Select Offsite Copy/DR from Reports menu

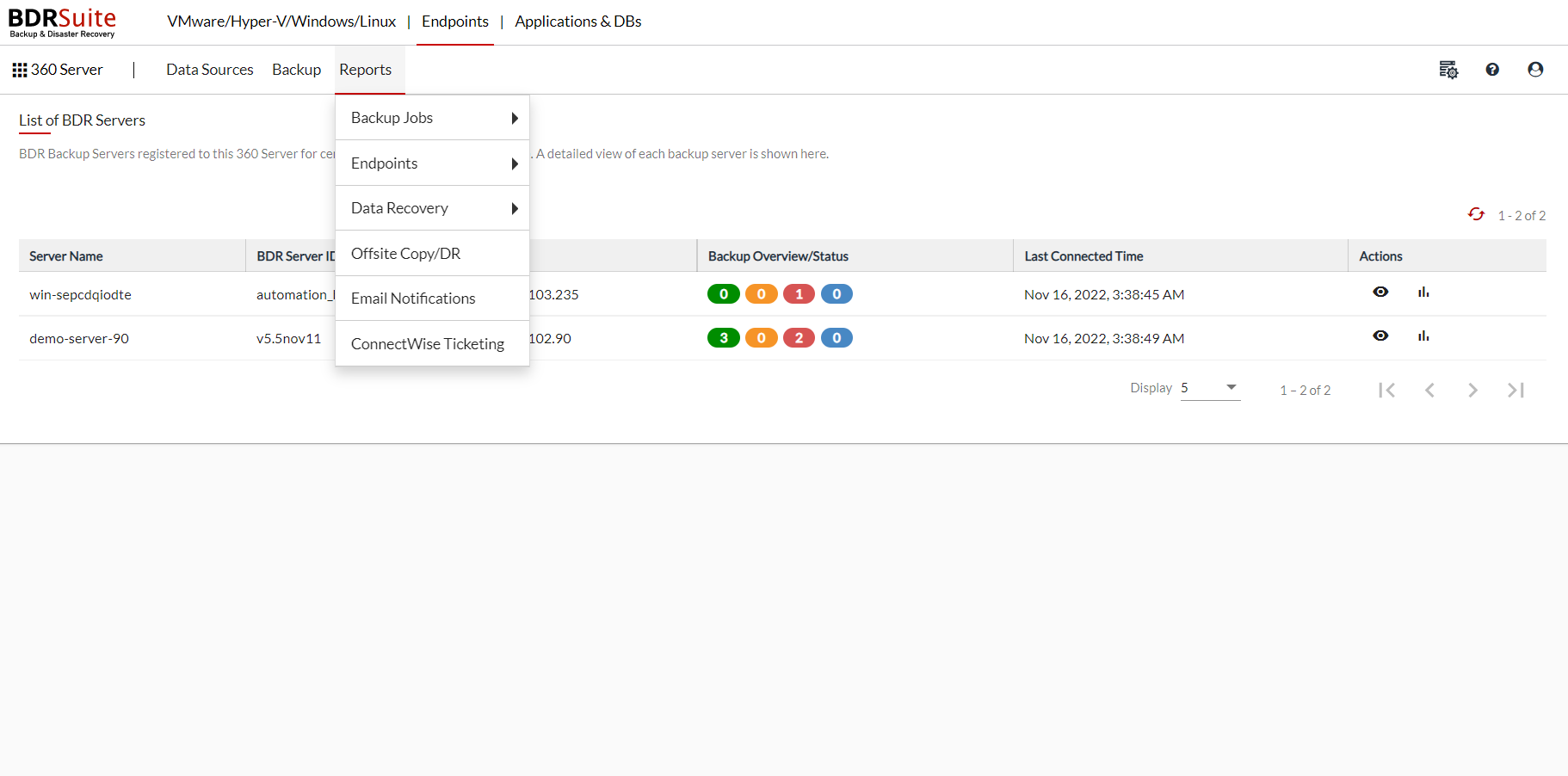click(x=432, y=253)
